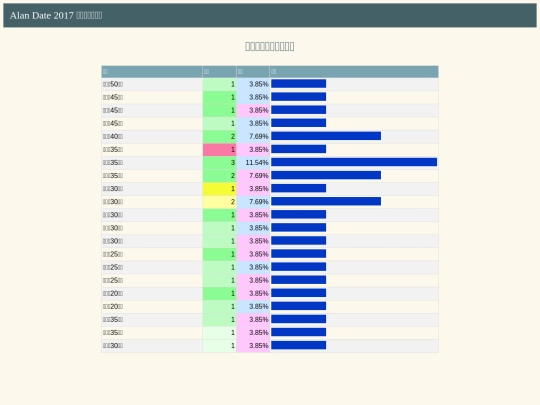The height and width of the screenshot is (405, 540).
Task: Click the 11.54% percentage cell
Action: coord(253,163)
